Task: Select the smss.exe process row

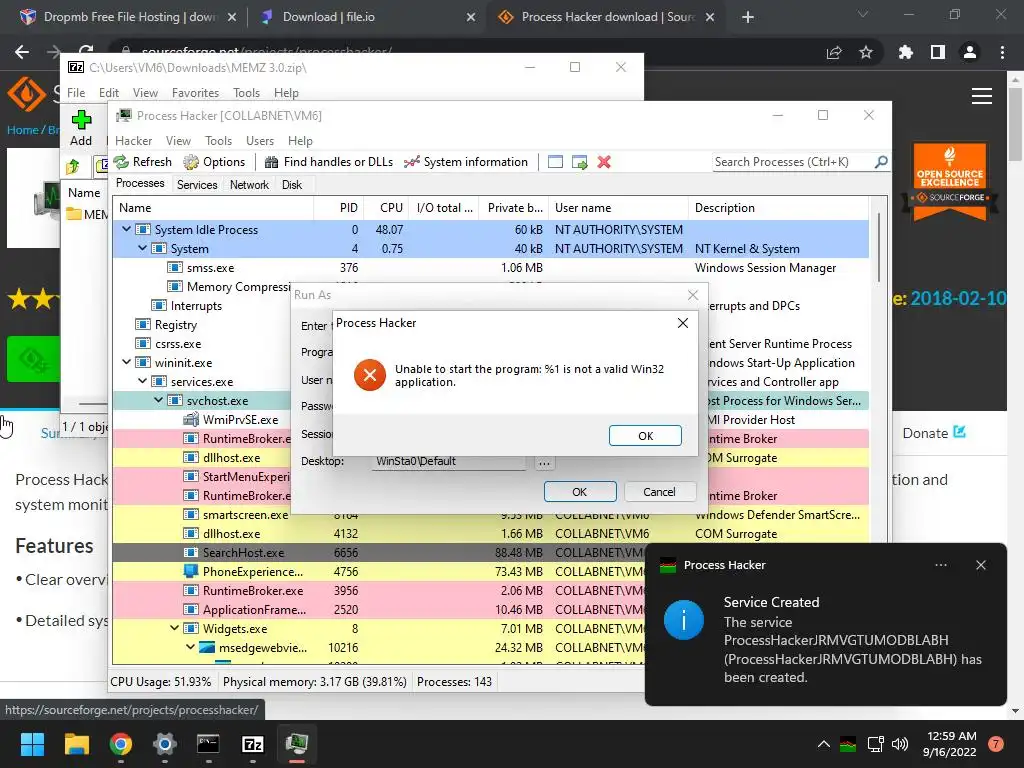Action: pyautogui.click(x=490, y=268)
